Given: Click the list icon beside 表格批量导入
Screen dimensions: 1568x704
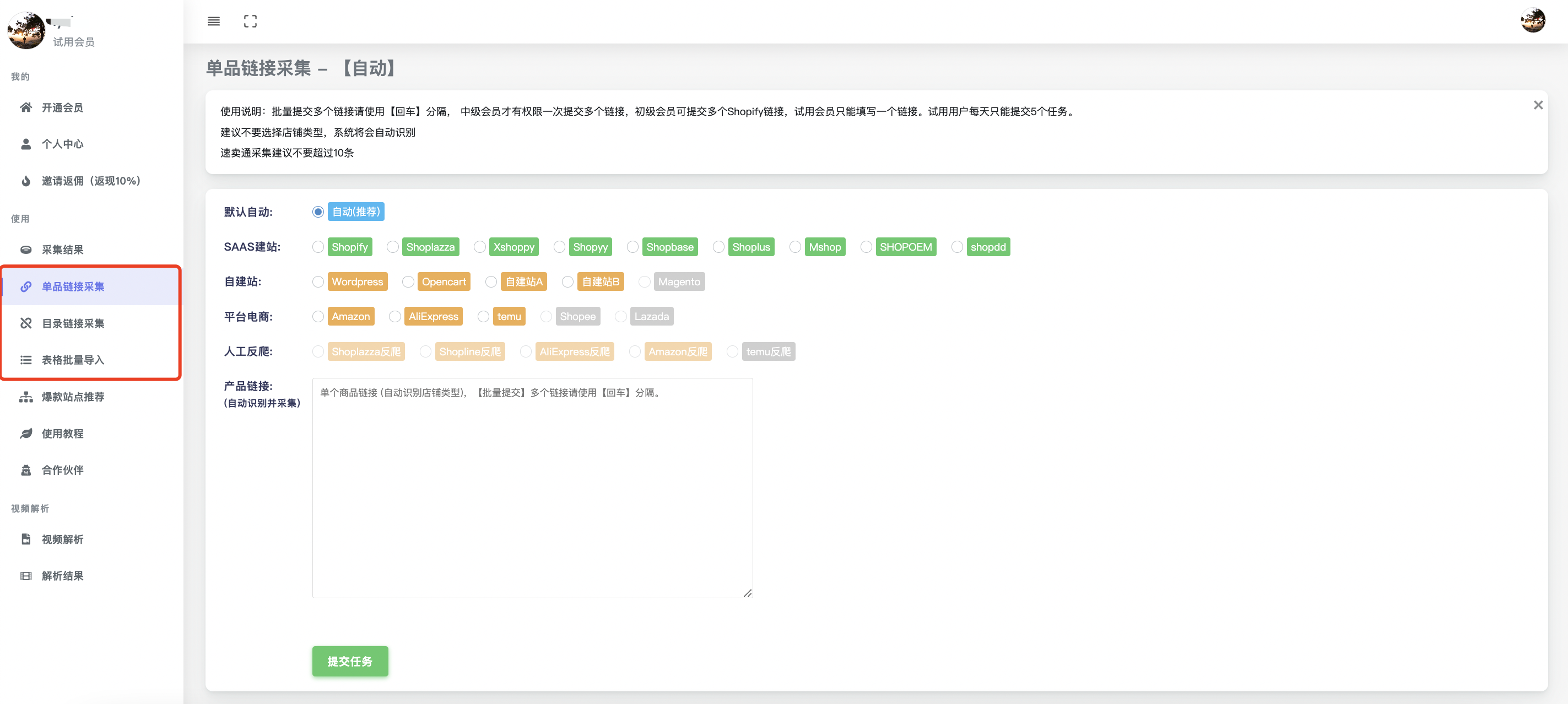Looking at the screenshot, I should [25, 360].
